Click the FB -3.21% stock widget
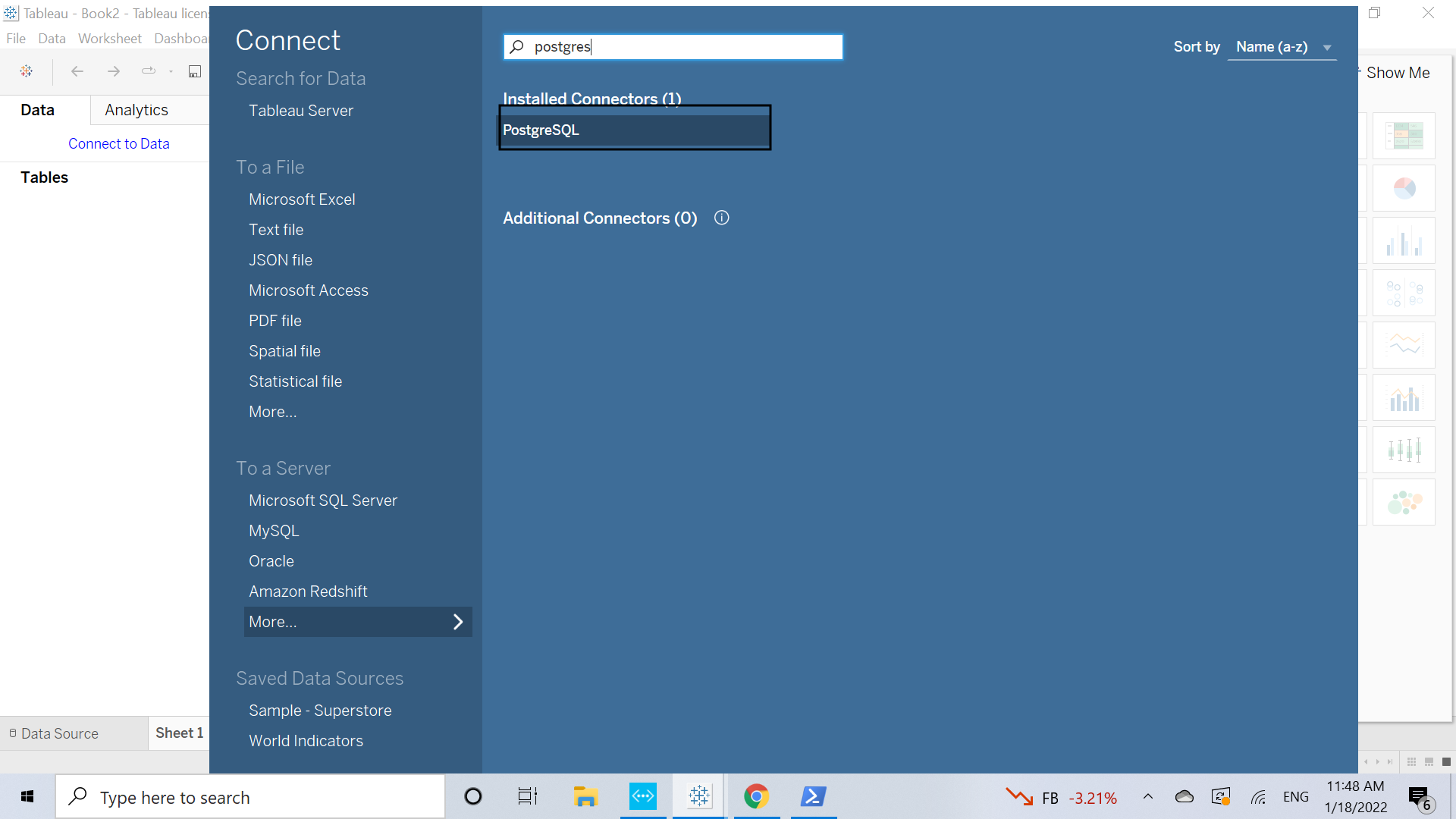1456x819 pixels. click(1062, 798)
